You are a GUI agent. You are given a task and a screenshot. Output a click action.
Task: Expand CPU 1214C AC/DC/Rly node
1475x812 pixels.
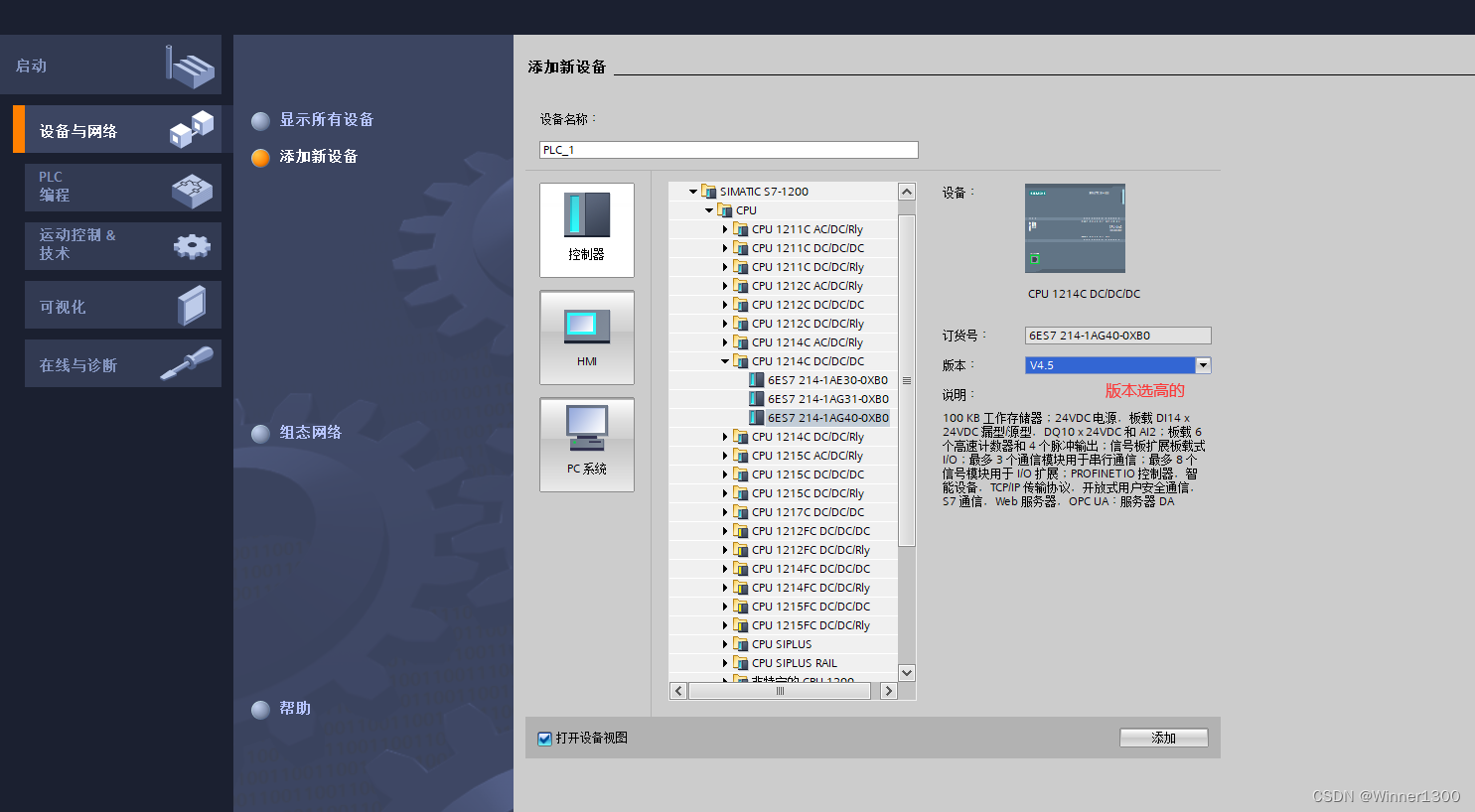coord(725,342)
